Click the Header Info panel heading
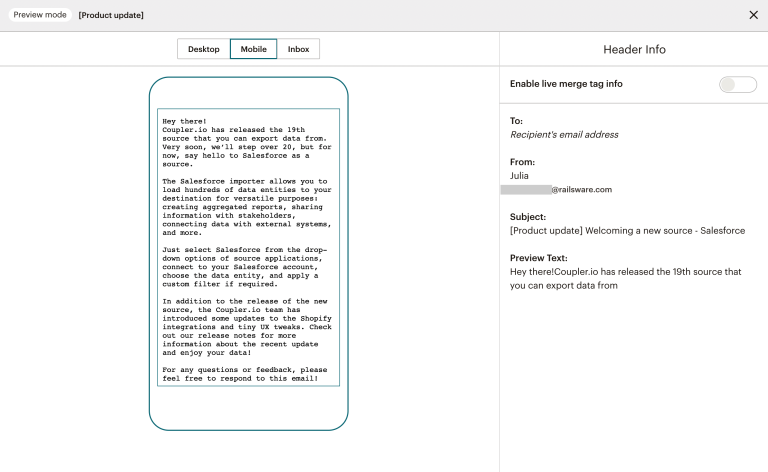The image size is (768, 472). pos(634,49)
